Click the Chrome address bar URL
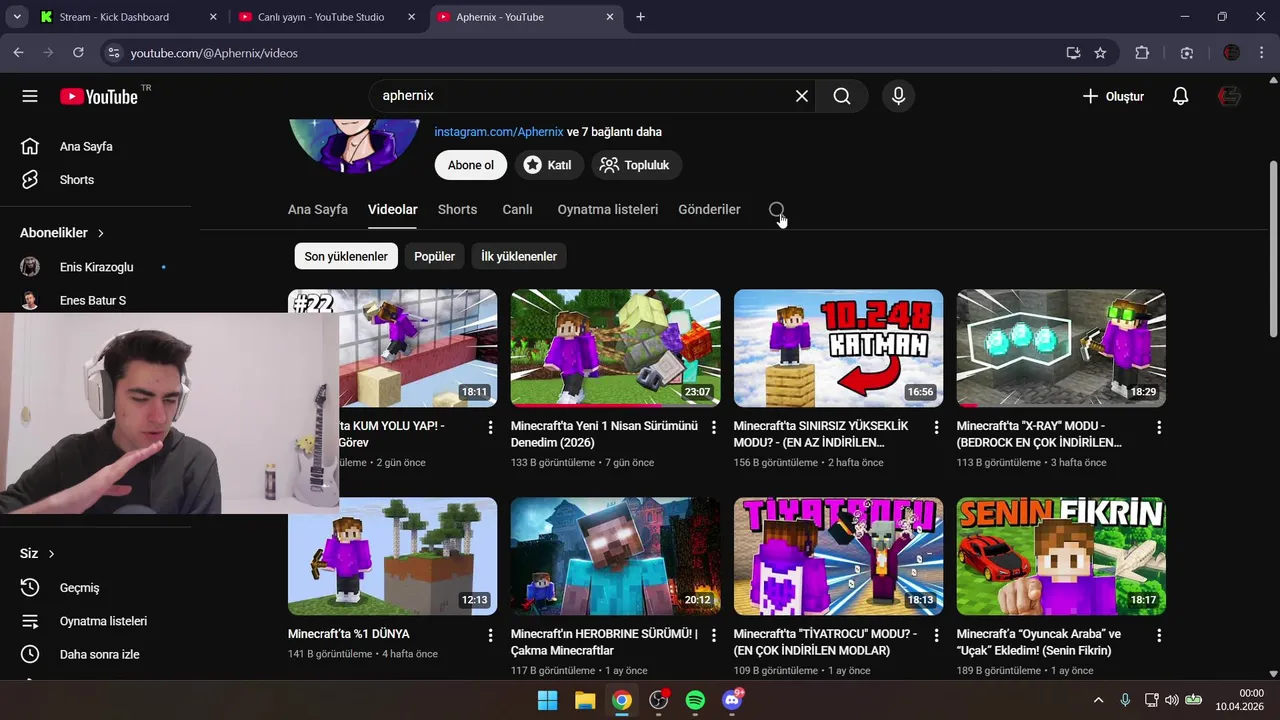Viewport: 1280px width, 720px height. (214, 53)
